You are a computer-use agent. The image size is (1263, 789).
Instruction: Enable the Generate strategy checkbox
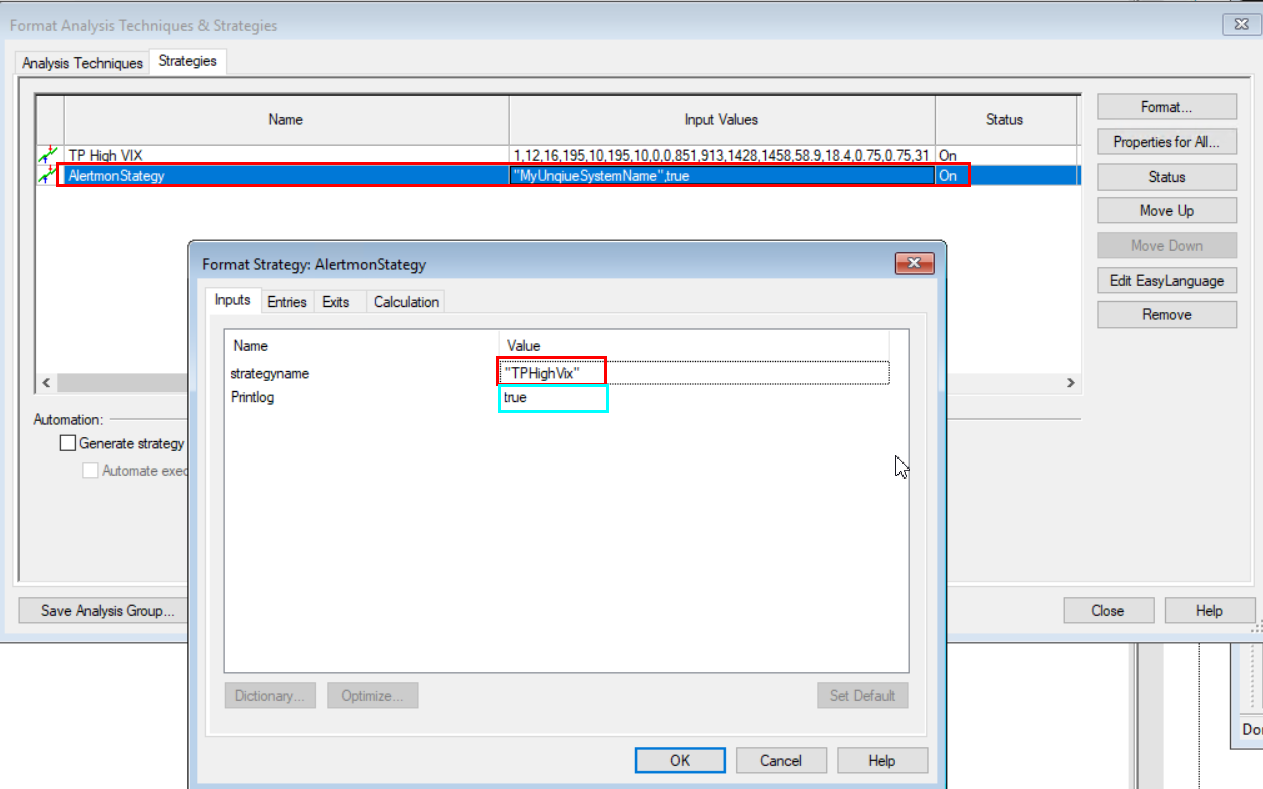tap(68, 443)
